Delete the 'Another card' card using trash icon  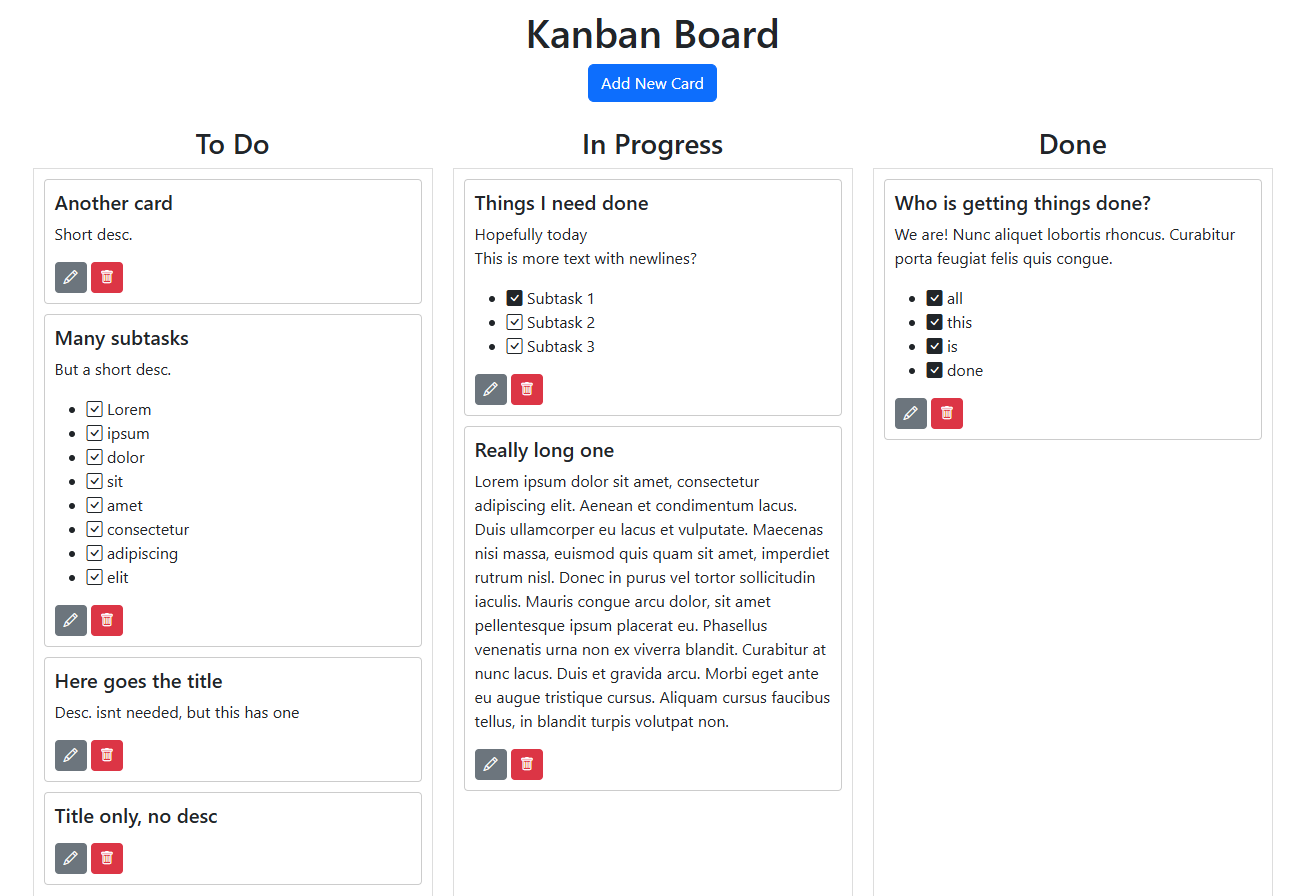point(107,277)
